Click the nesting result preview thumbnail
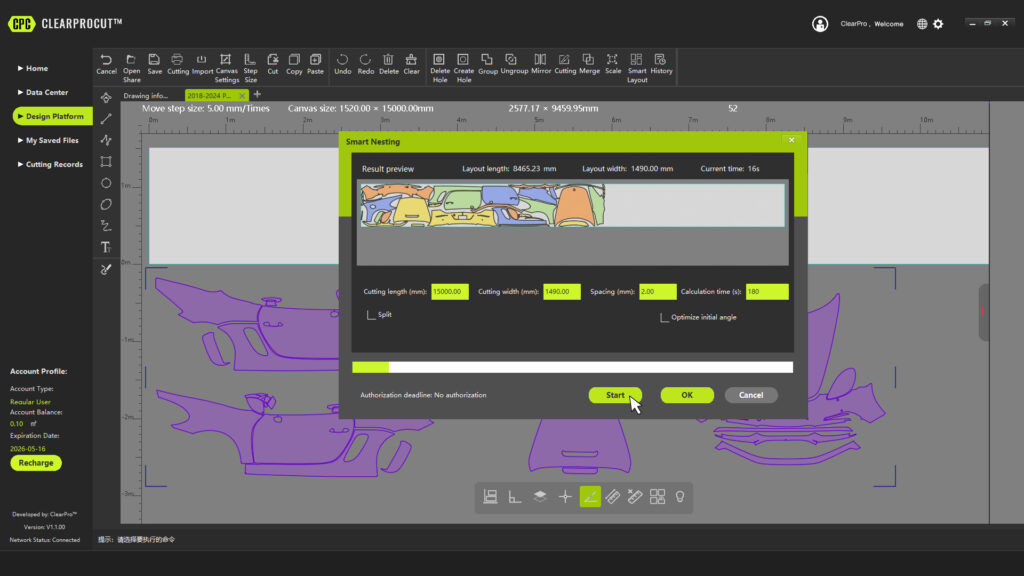1024x576 pixels. [x=573, y=206]
